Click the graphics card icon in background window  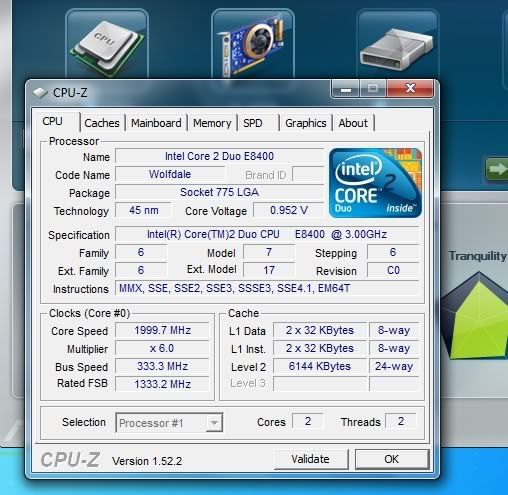click(252, 46)
